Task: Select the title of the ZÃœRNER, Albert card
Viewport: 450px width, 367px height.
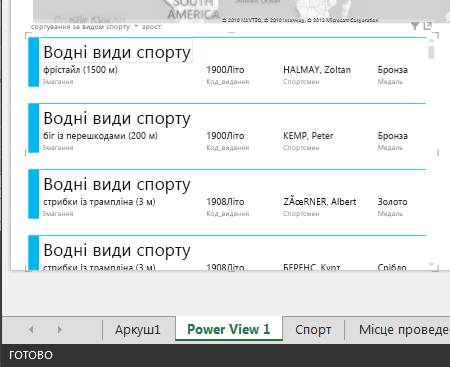Action: pyautogui.click(x=117, y=184)
